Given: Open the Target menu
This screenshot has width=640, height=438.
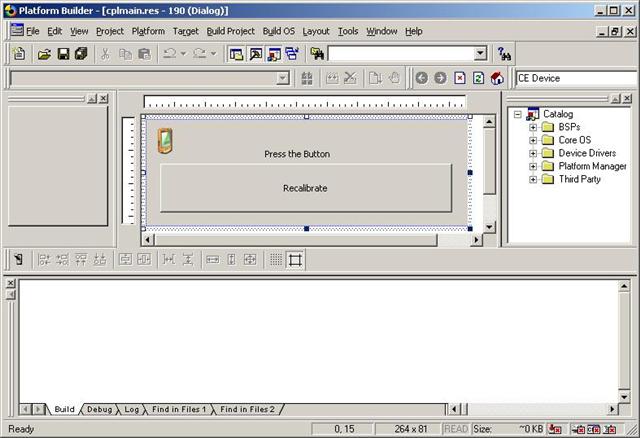Looking at the screenshot, I should click(186, 31).
